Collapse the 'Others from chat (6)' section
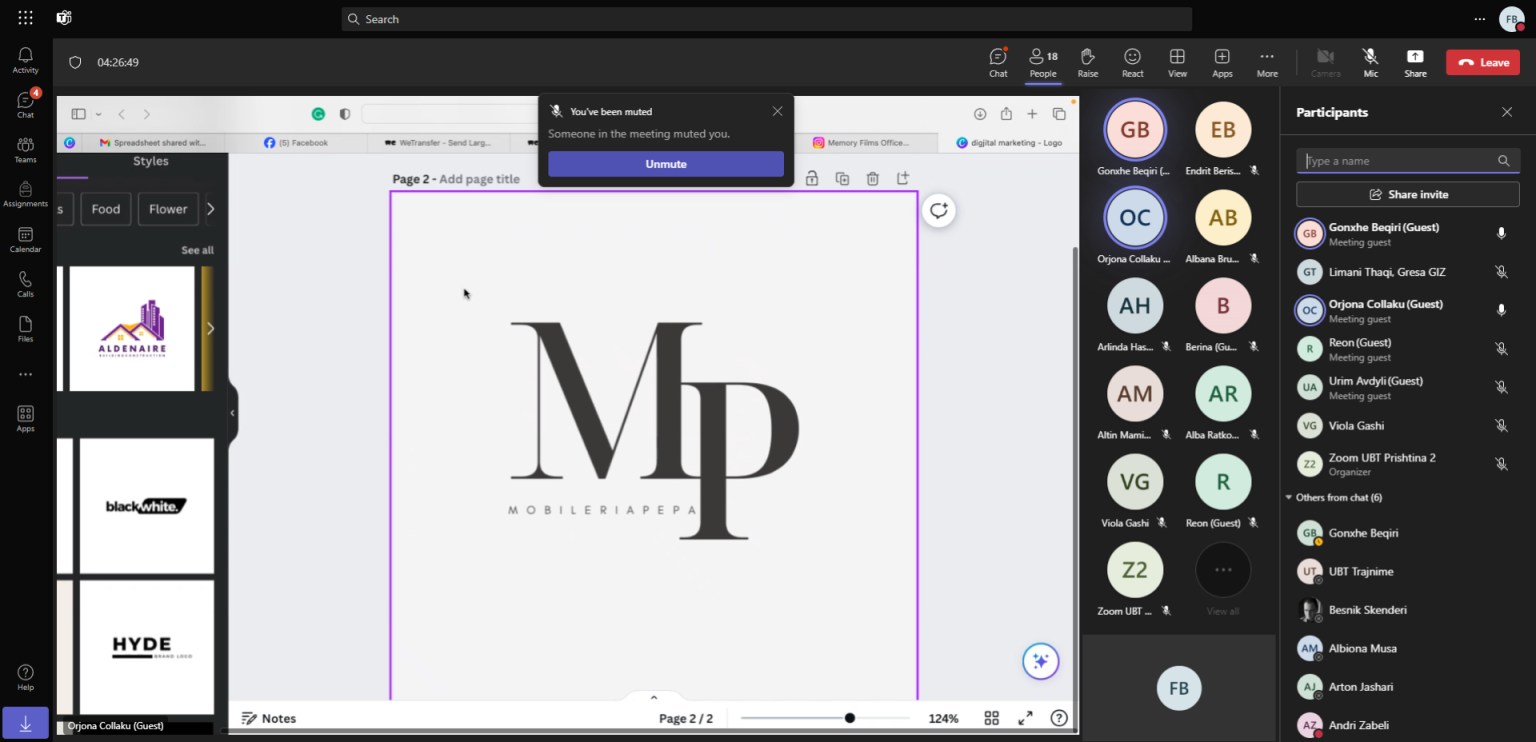 1289,497
